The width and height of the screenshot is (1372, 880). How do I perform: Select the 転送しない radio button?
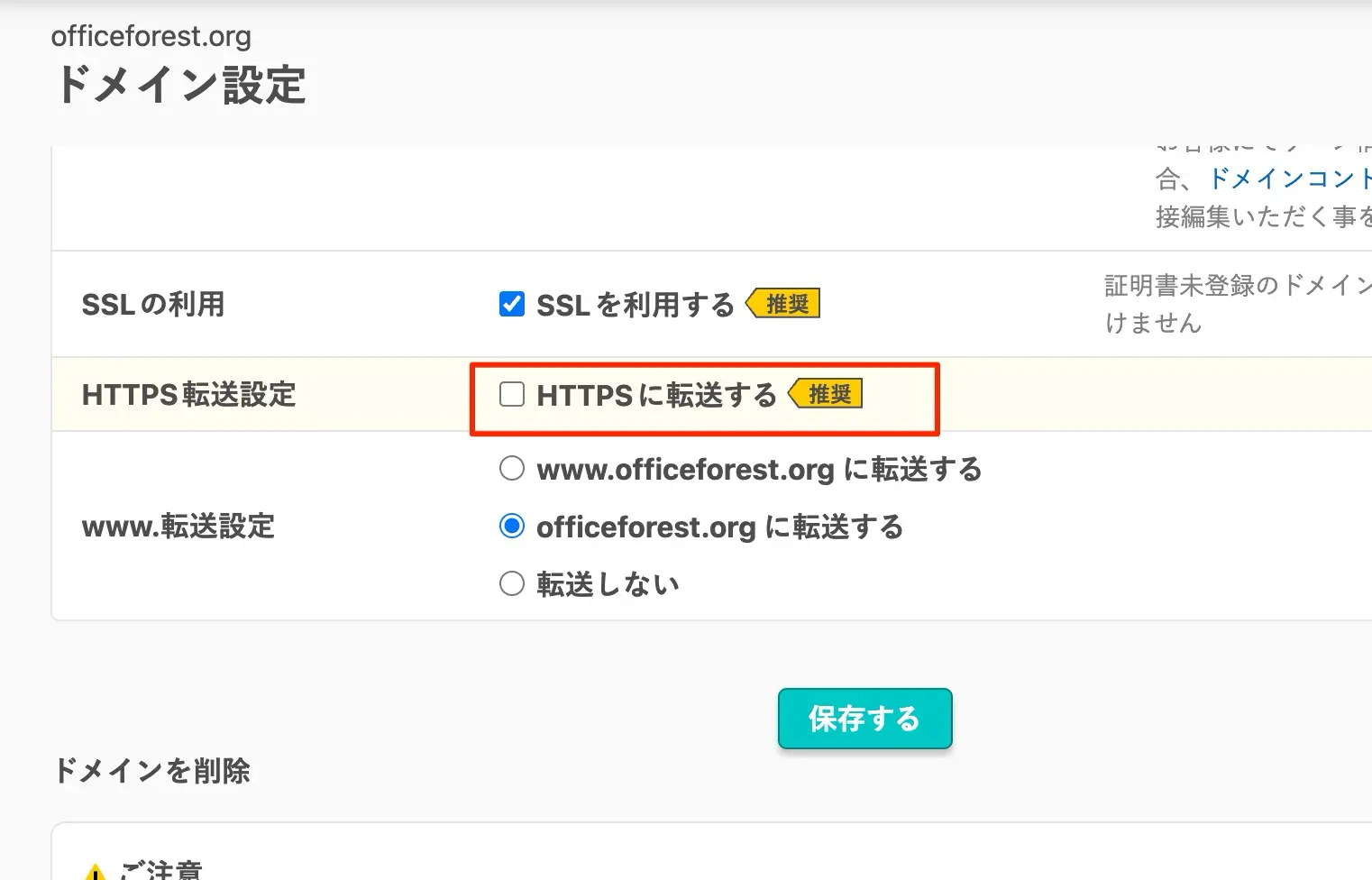pos(511,584)
